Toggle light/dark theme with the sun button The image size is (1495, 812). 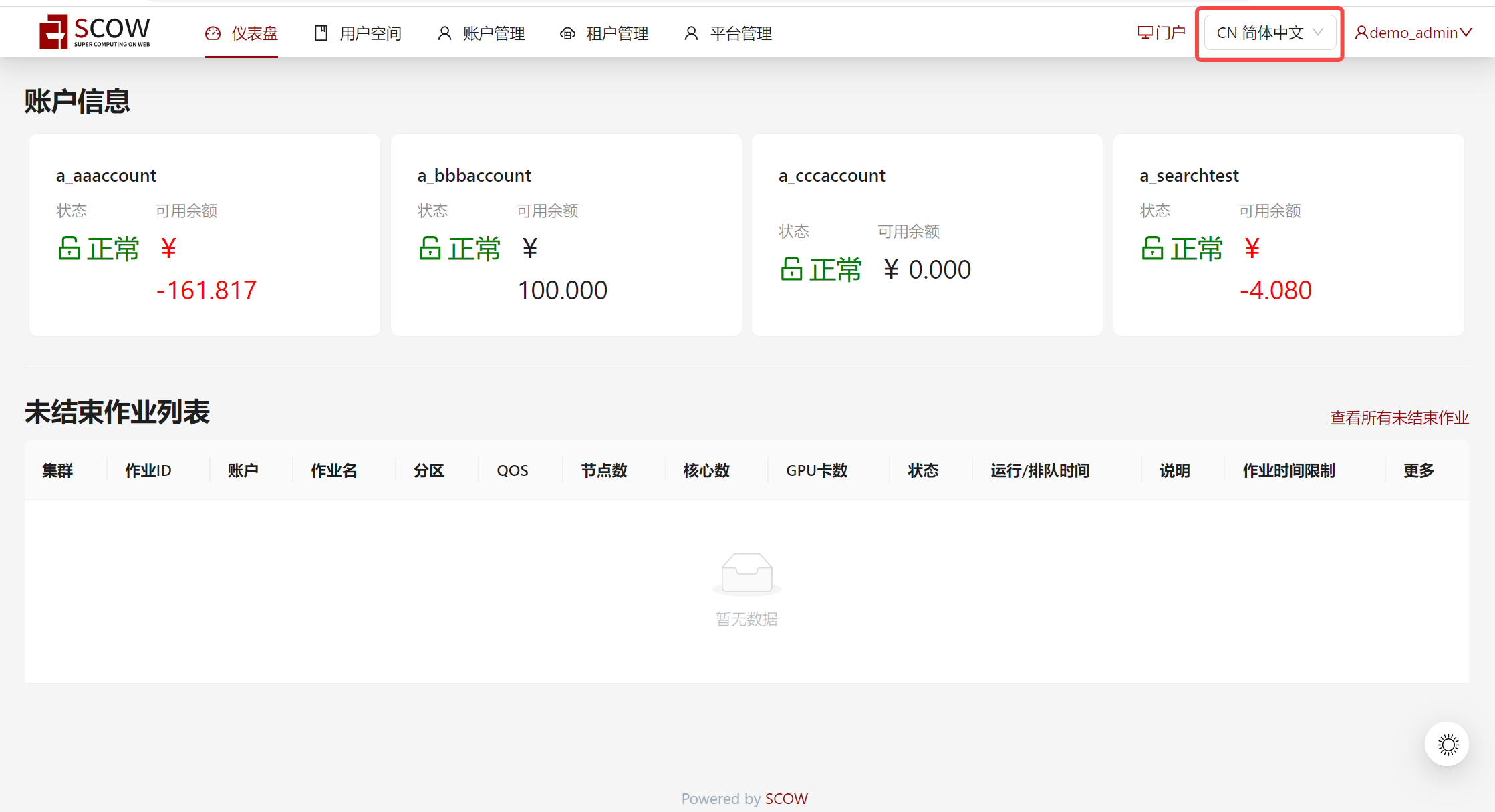(x=1448, y=745)
